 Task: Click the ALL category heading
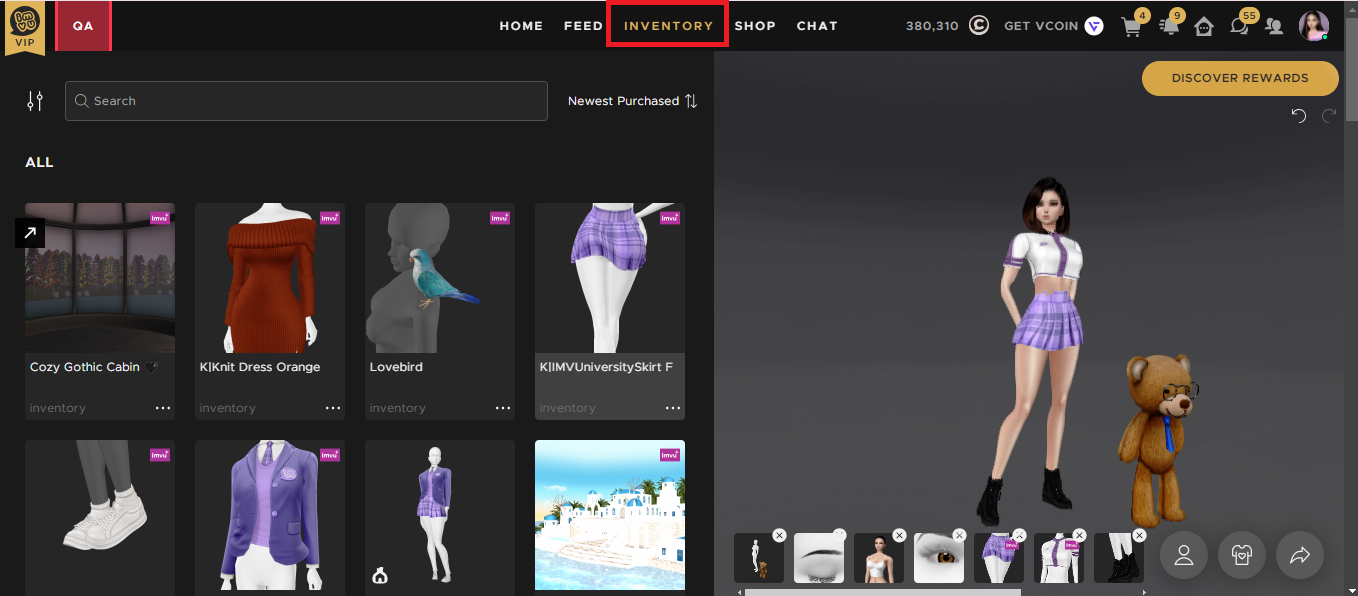coord(39,162)
